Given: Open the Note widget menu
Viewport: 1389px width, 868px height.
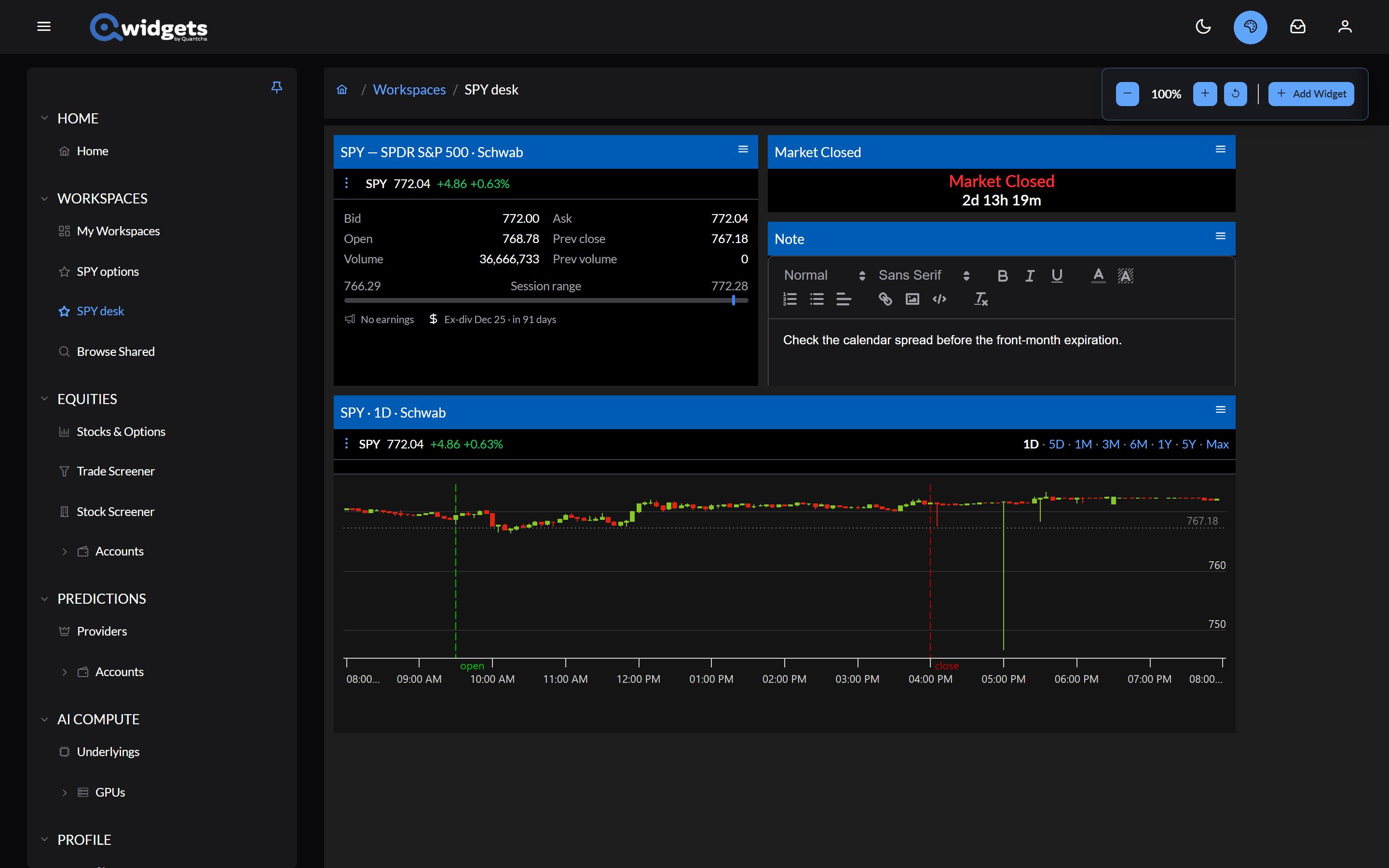Looking at the screenshot, I should click(1220, 236).
